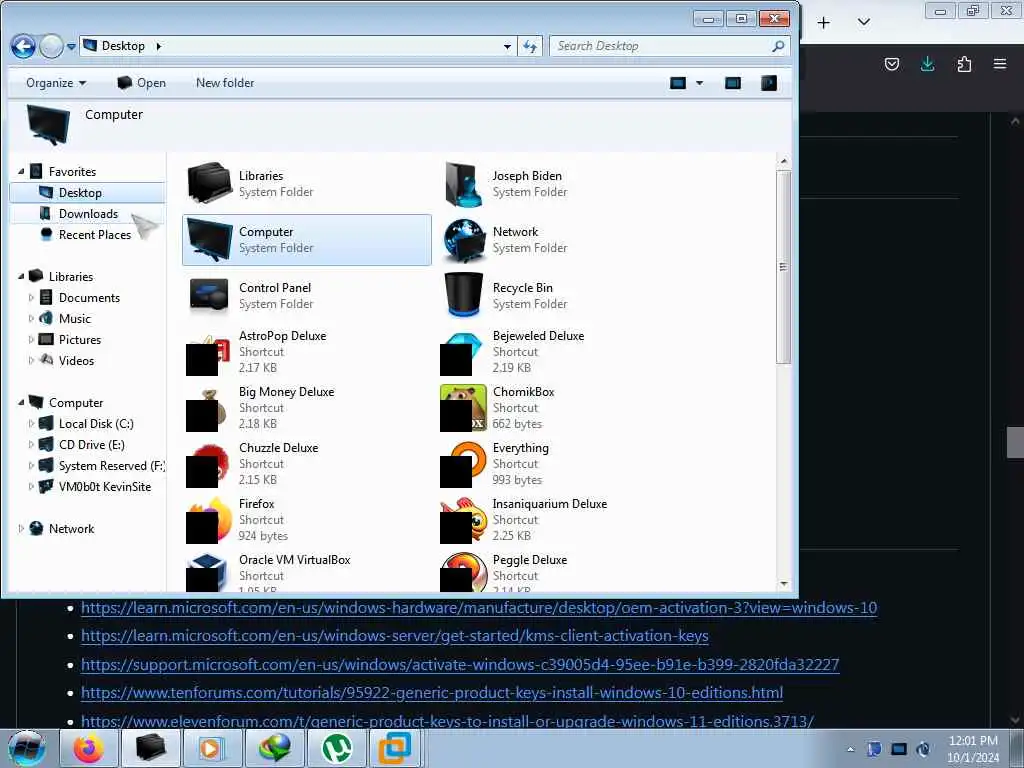The height and width of the screenshot is (768, 1024).
Task: Click the VirtualBox taskbar icon
Action: (x=396, y=748)
